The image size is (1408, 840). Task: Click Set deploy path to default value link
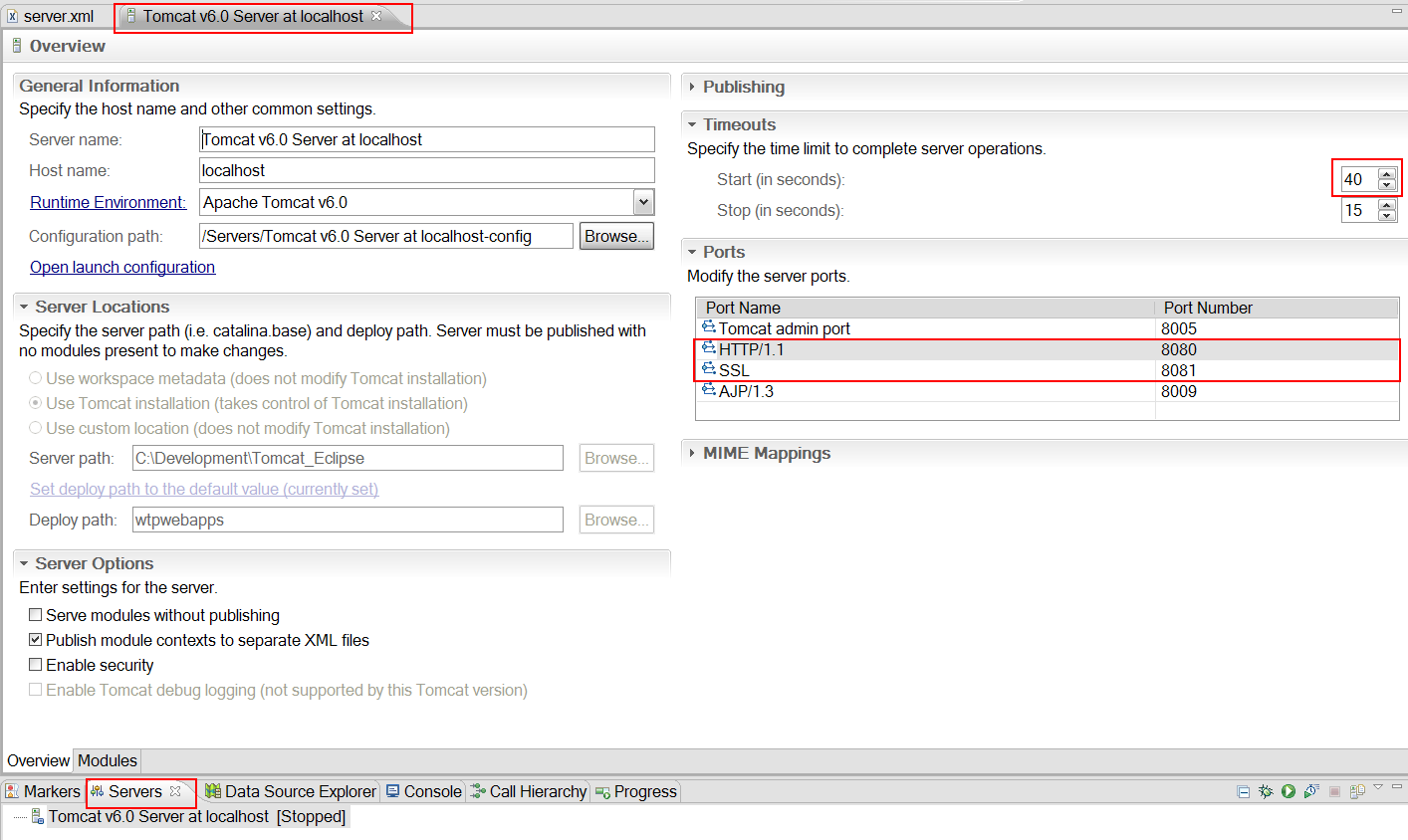(x=204, y=489)
